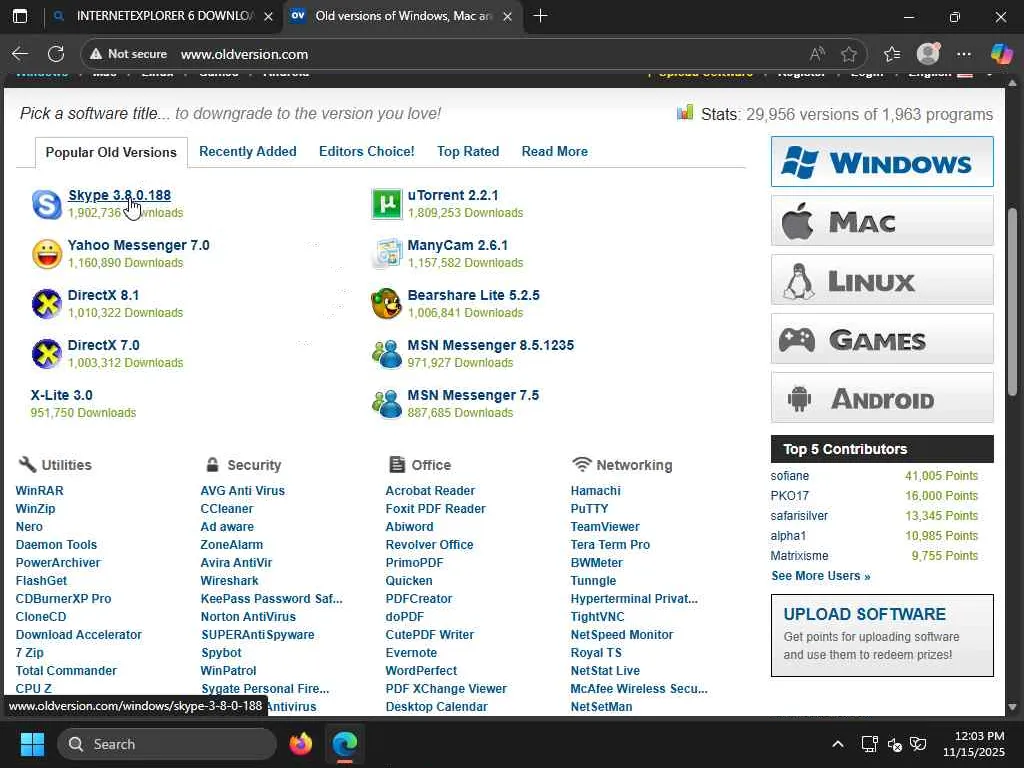This screenshot has height=768, width=1024.
Task: Launch Firefox from the taskbar
Action: pyautogui.click(x=301, y=744)
